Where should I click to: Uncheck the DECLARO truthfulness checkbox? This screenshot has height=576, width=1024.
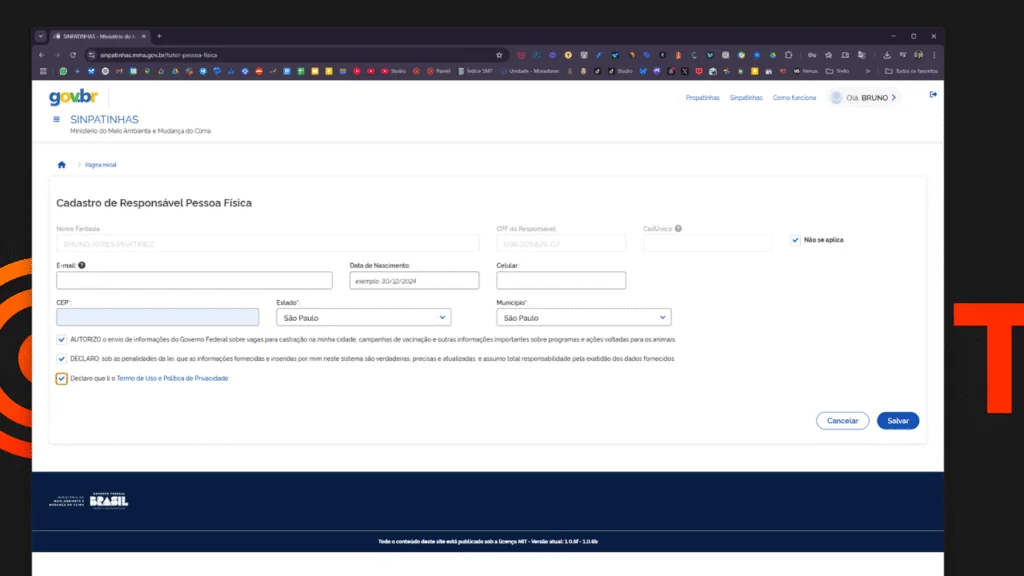[x=61, y=358]
